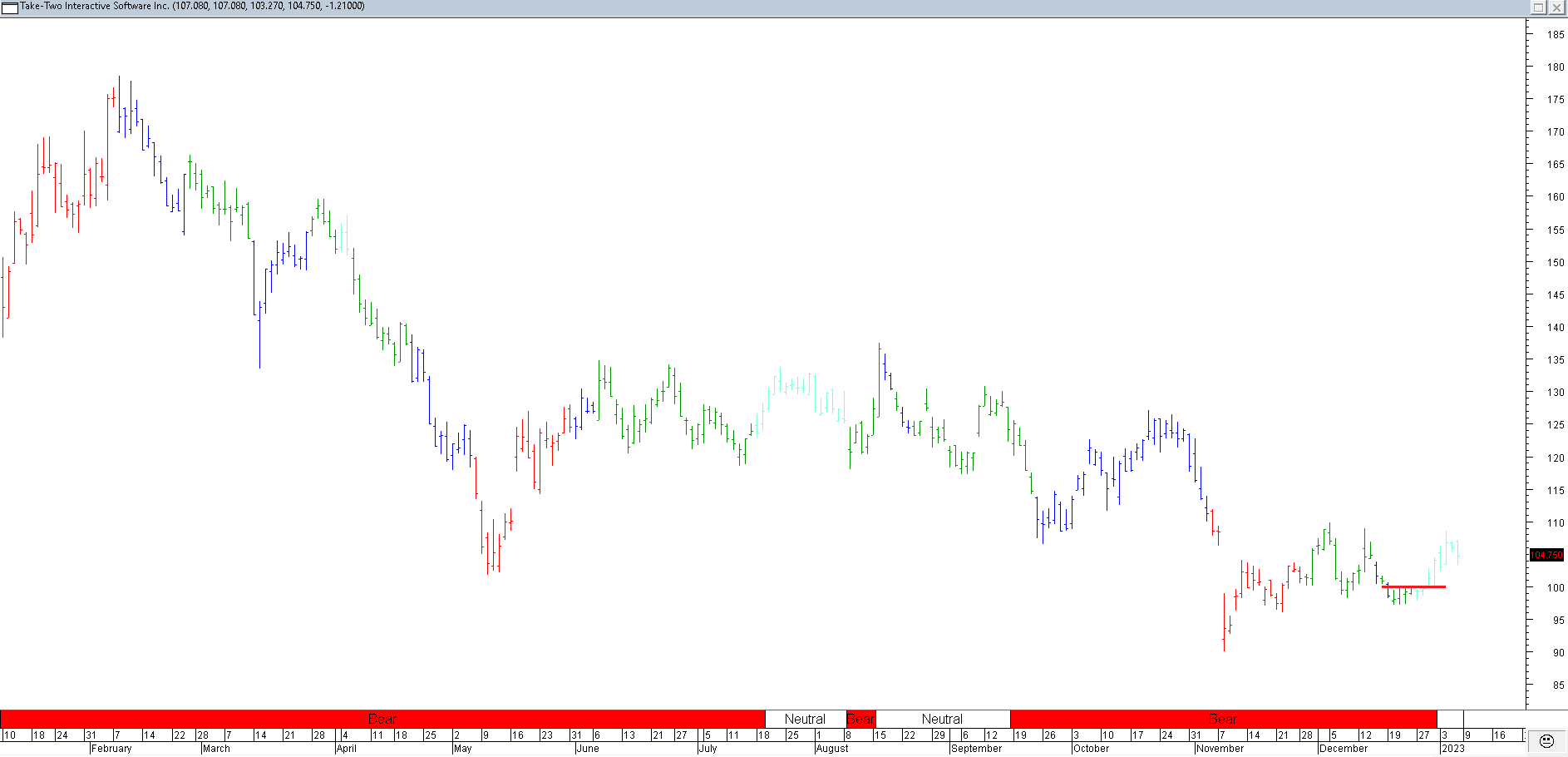This screenshot has width=1568, height=757.
Task: Click the 135 price axis label
Action: 1556,360
